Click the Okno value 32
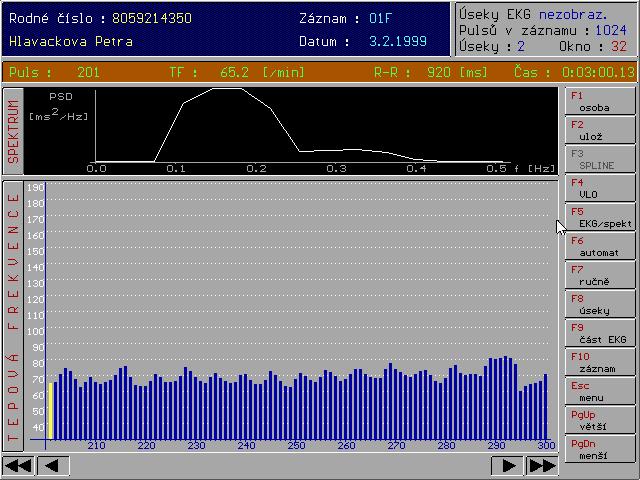The width and height of the screenshot is (640, 480). coord(619,46)
